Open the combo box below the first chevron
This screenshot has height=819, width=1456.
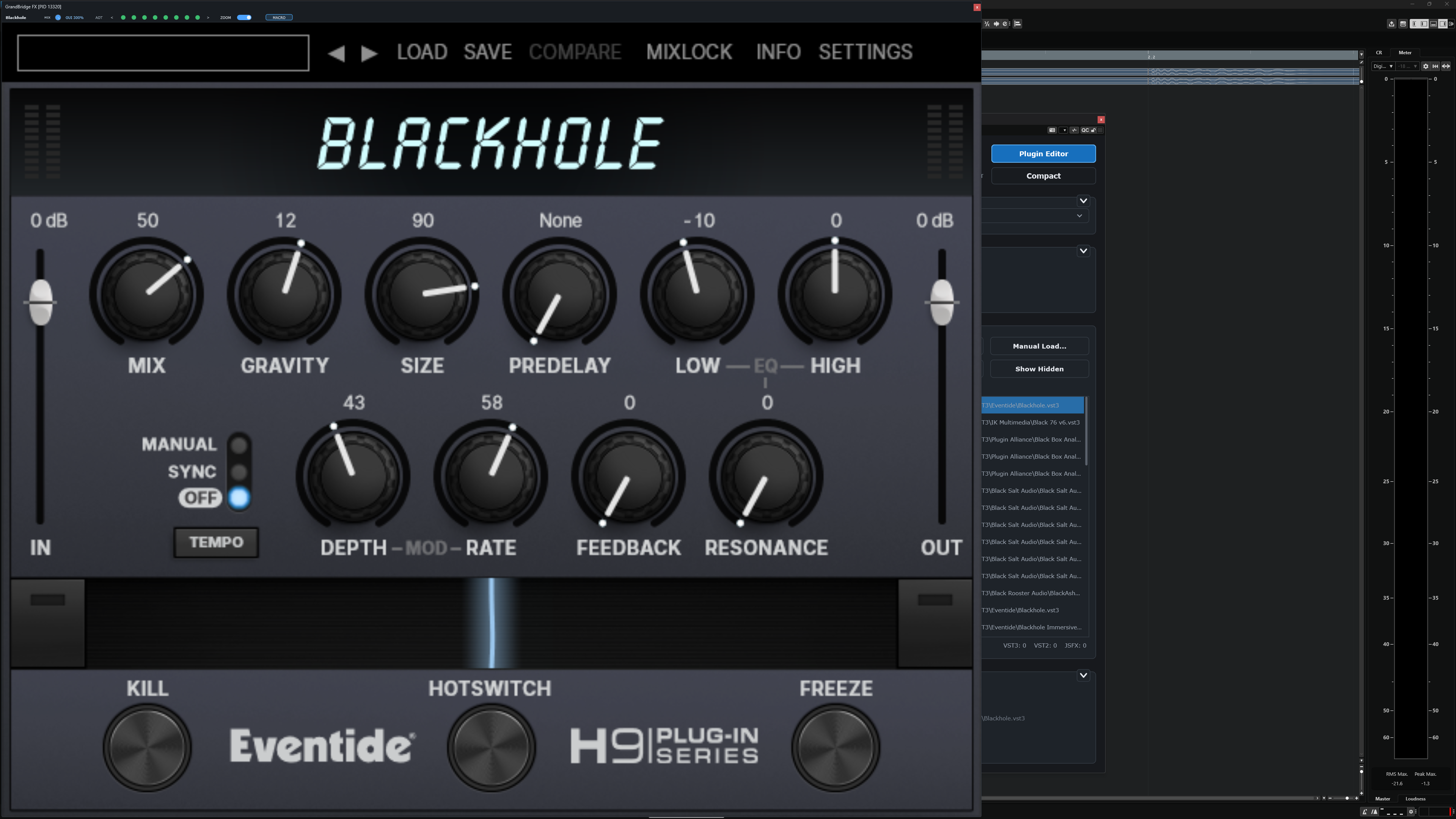point(1034,216)
